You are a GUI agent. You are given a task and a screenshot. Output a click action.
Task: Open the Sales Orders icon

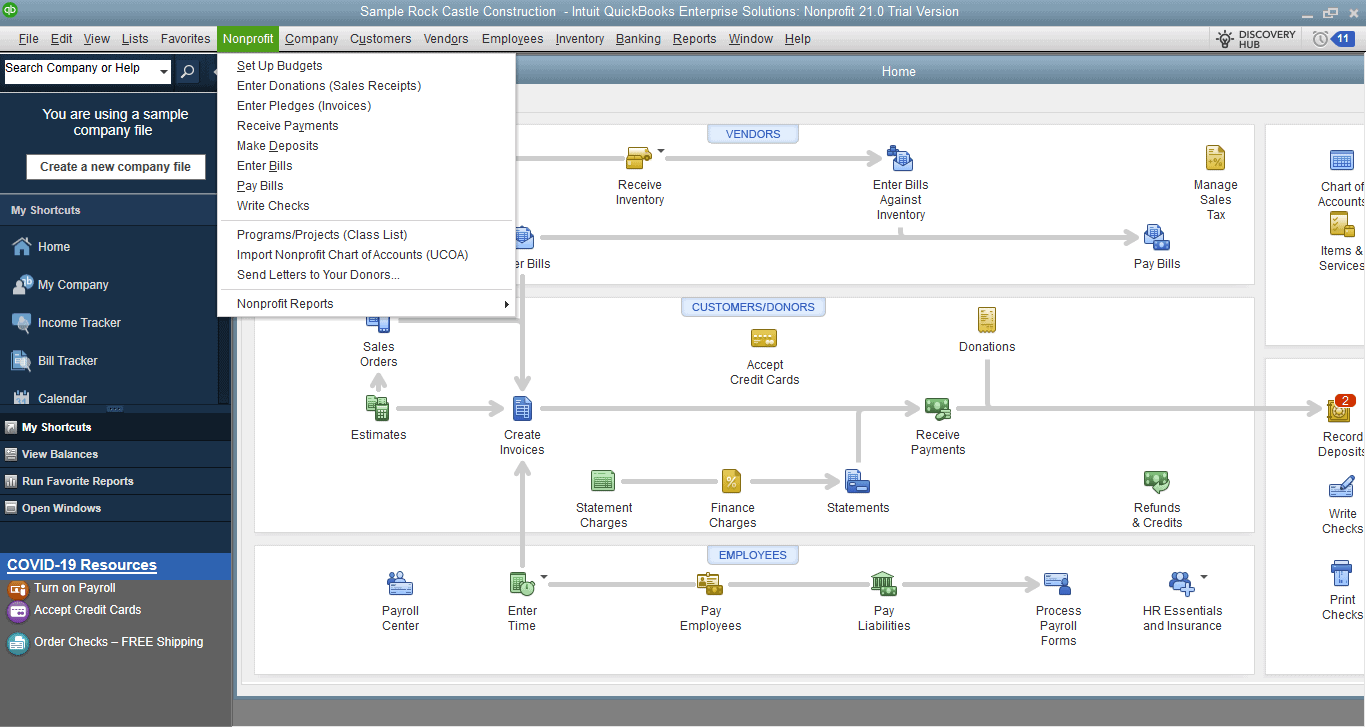pyautogui.click(x=378, y=322)
